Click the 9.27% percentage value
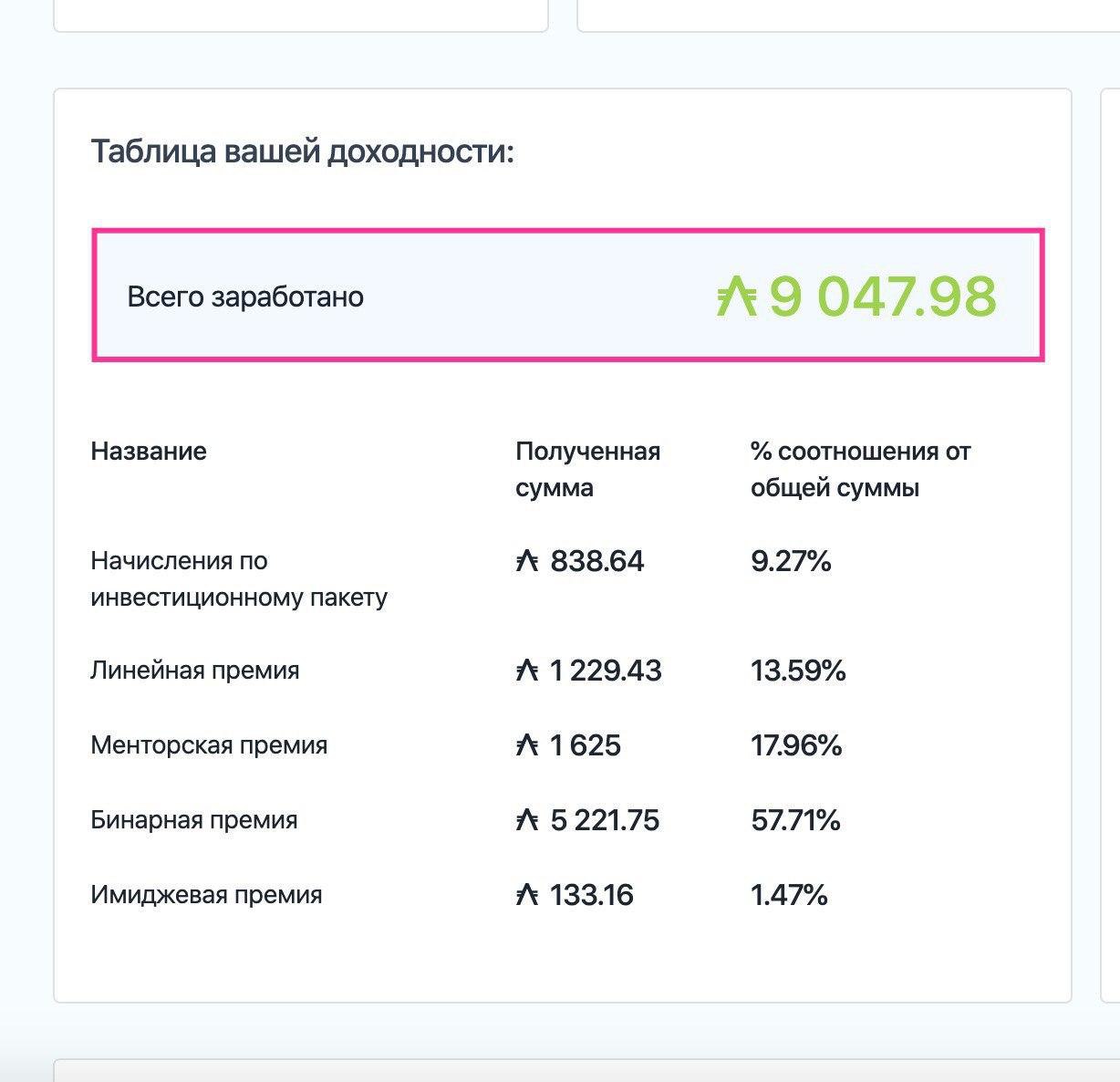 pos(791,561)
